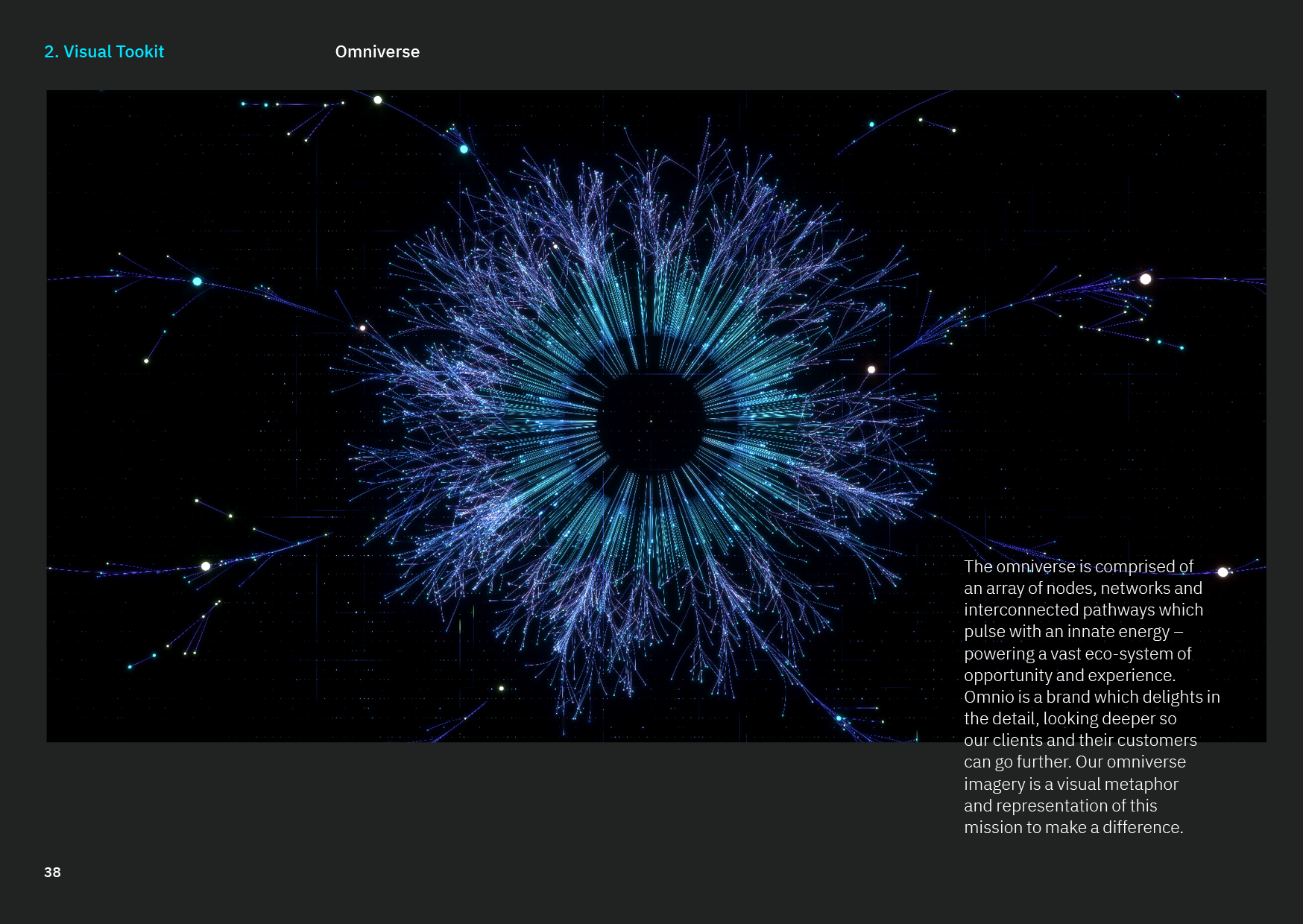Click the 'Omniverse' page title
This screenshot has height=924, width=1303.
(377, 51)
